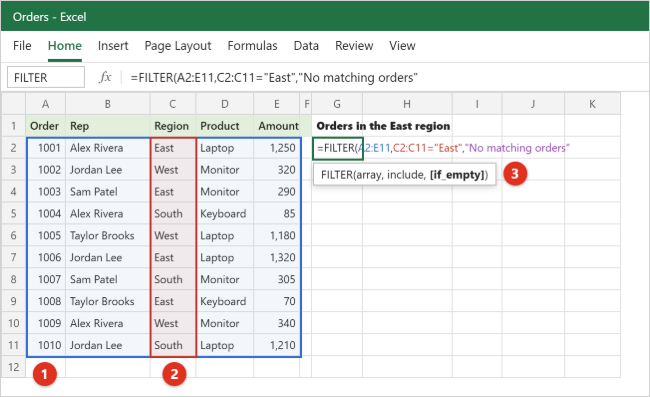Select row 1 header

(x=14, y=126)
